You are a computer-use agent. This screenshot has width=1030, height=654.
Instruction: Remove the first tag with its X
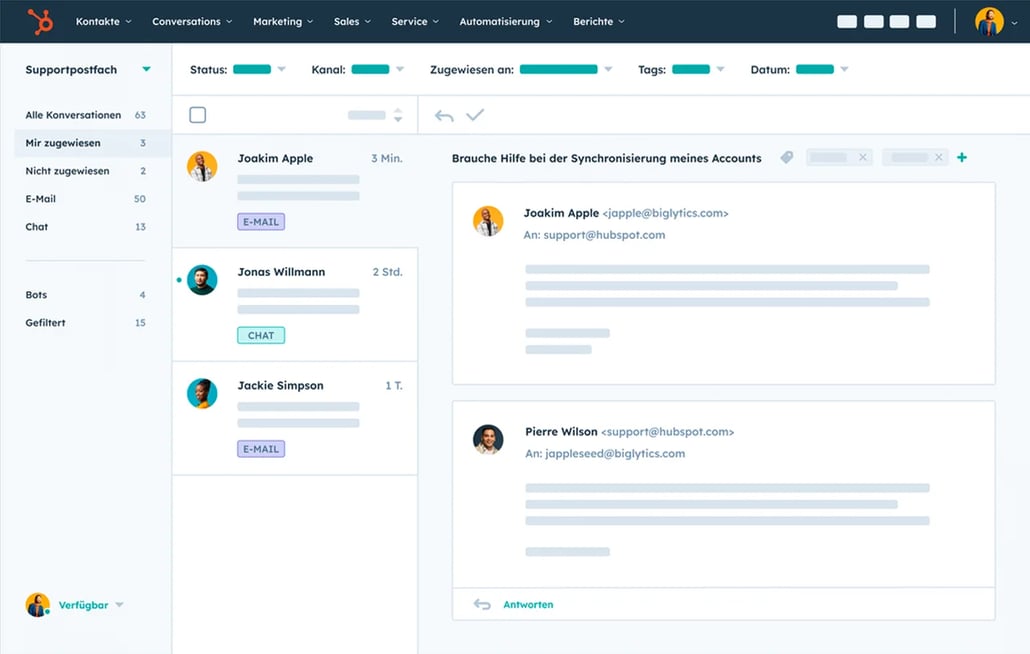click(x=863, y=158)
